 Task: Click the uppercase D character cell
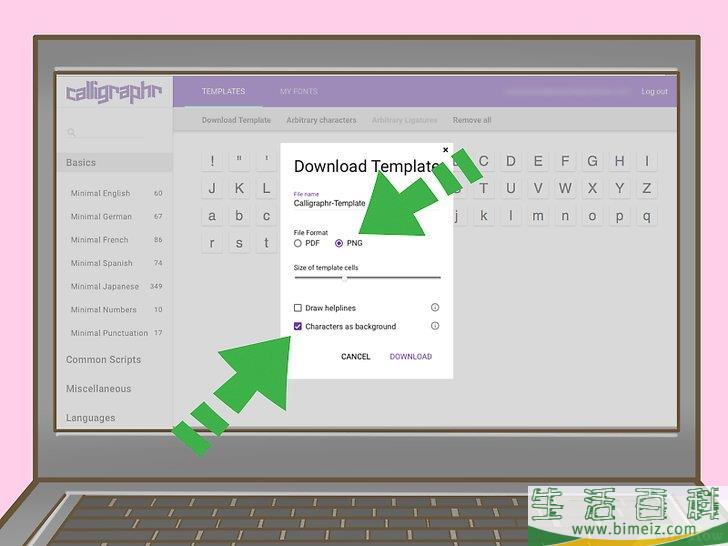[511, 161]
